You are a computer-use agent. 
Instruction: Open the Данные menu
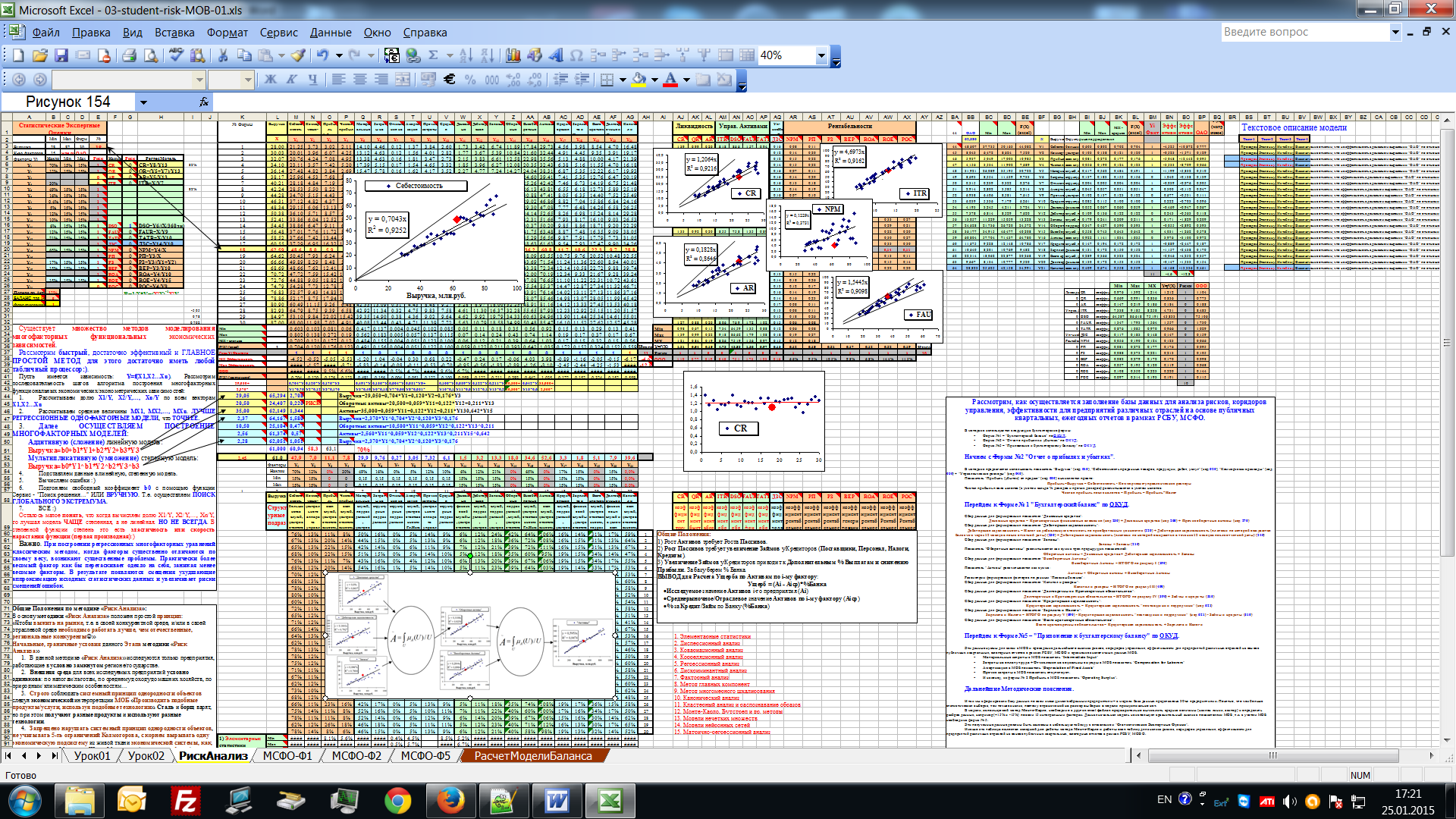click(x=330, y=32)
